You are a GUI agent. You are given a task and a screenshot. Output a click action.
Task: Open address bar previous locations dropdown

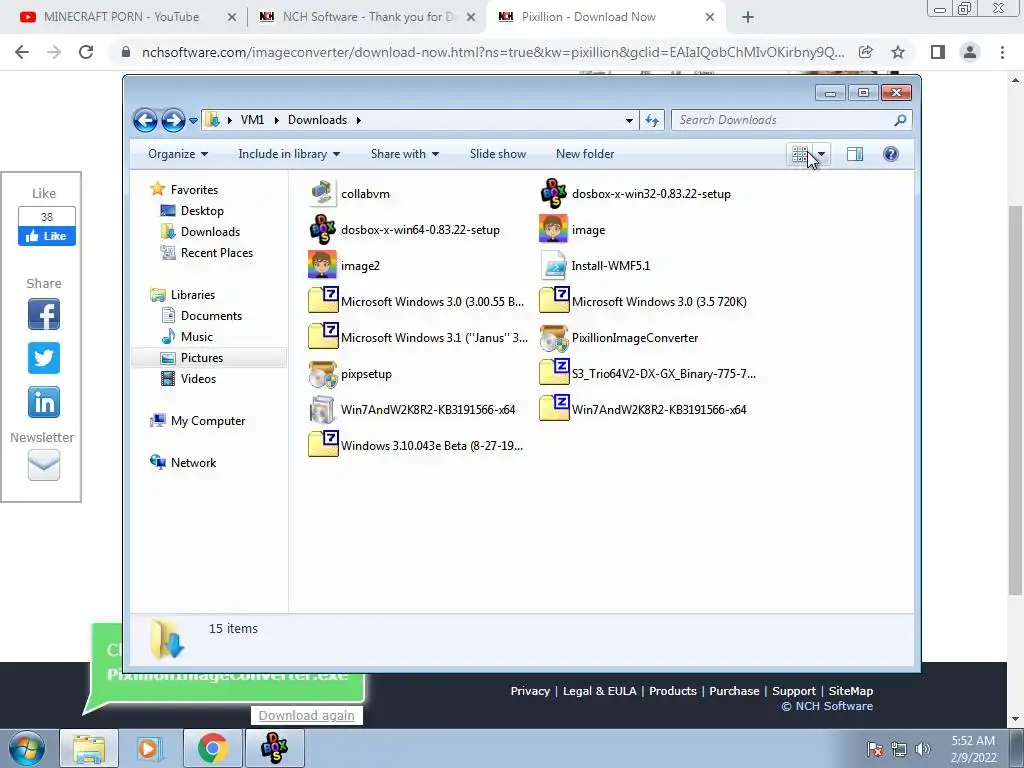[x=629, y=120]
